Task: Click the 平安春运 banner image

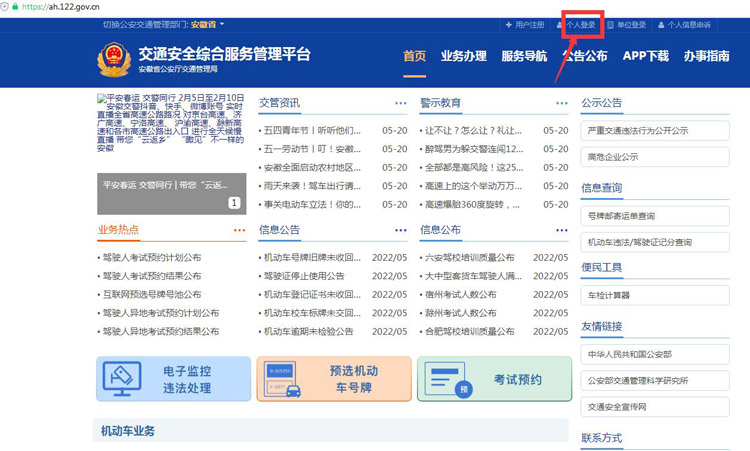Action: tap(171, 123)
